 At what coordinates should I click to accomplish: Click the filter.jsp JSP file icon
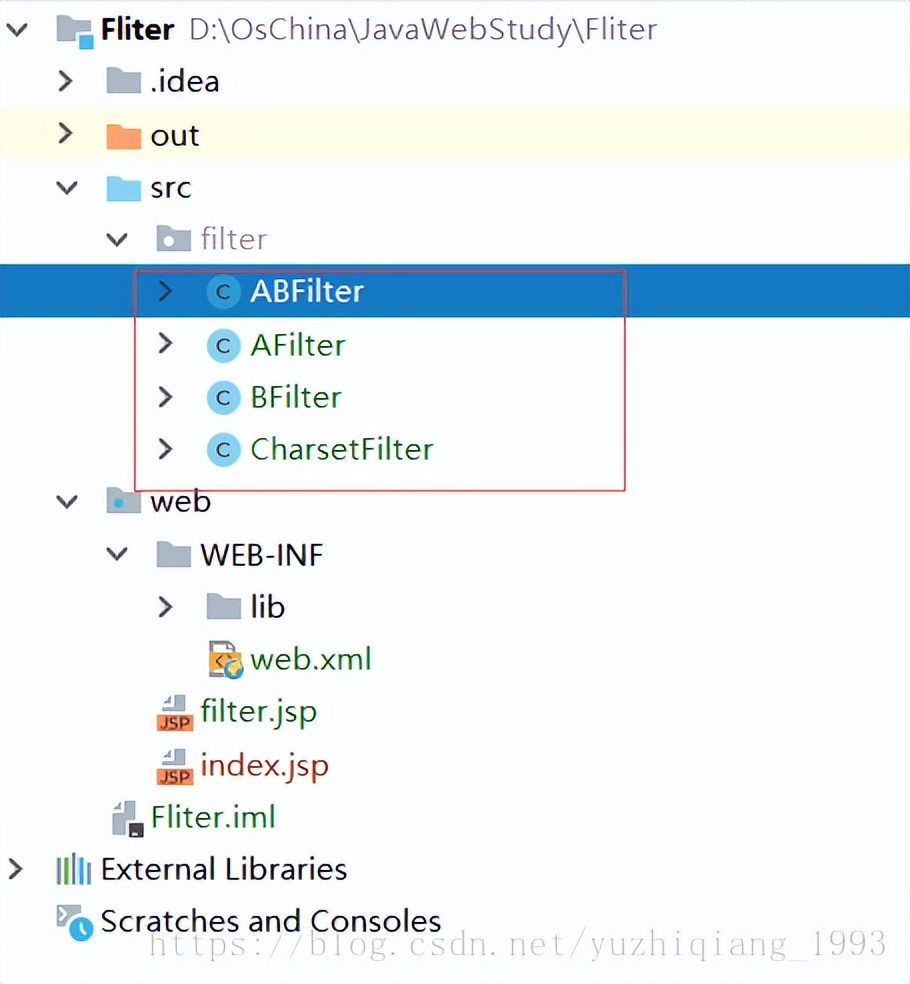(174, 713)
